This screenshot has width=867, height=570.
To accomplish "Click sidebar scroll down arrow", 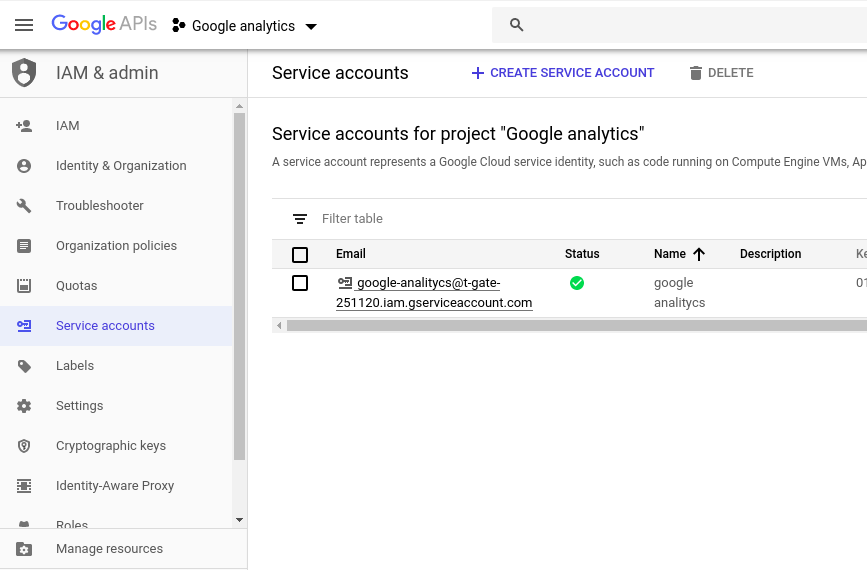I will tap(239, 520).
